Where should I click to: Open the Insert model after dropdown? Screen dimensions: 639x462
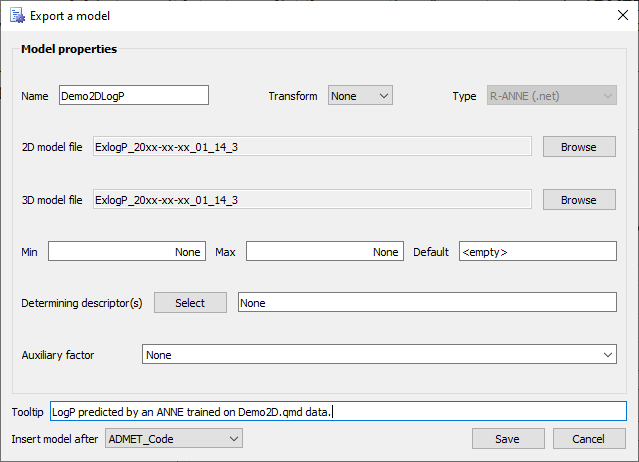[174, 438]
